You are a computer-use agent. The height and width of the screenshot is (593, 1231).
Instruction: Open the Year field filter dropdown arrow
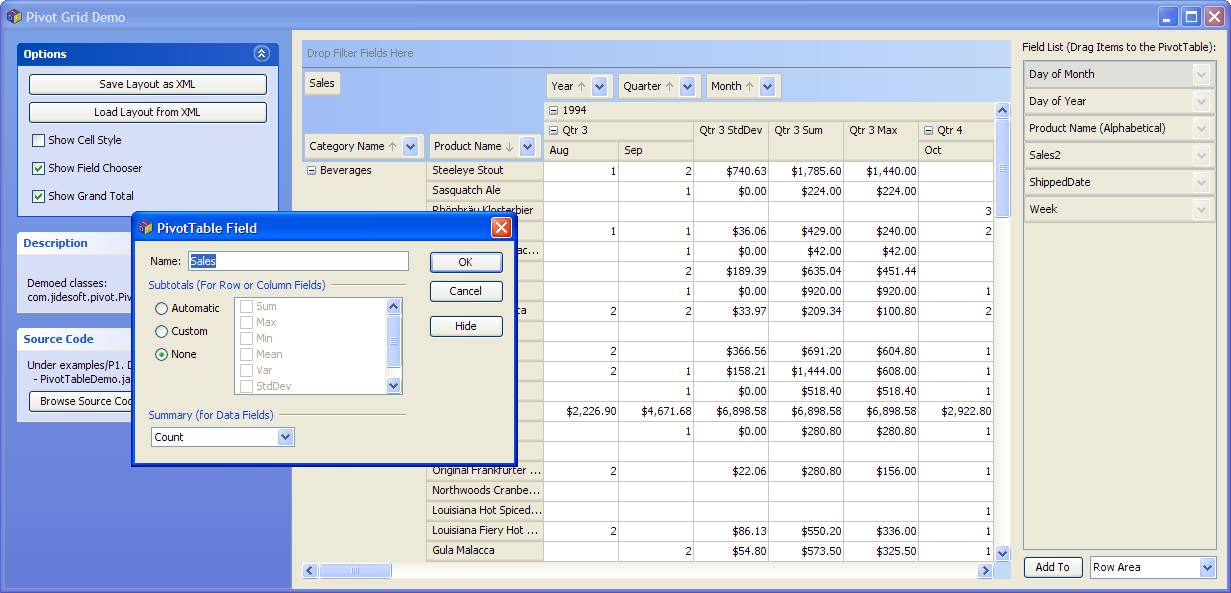[600, 87]
